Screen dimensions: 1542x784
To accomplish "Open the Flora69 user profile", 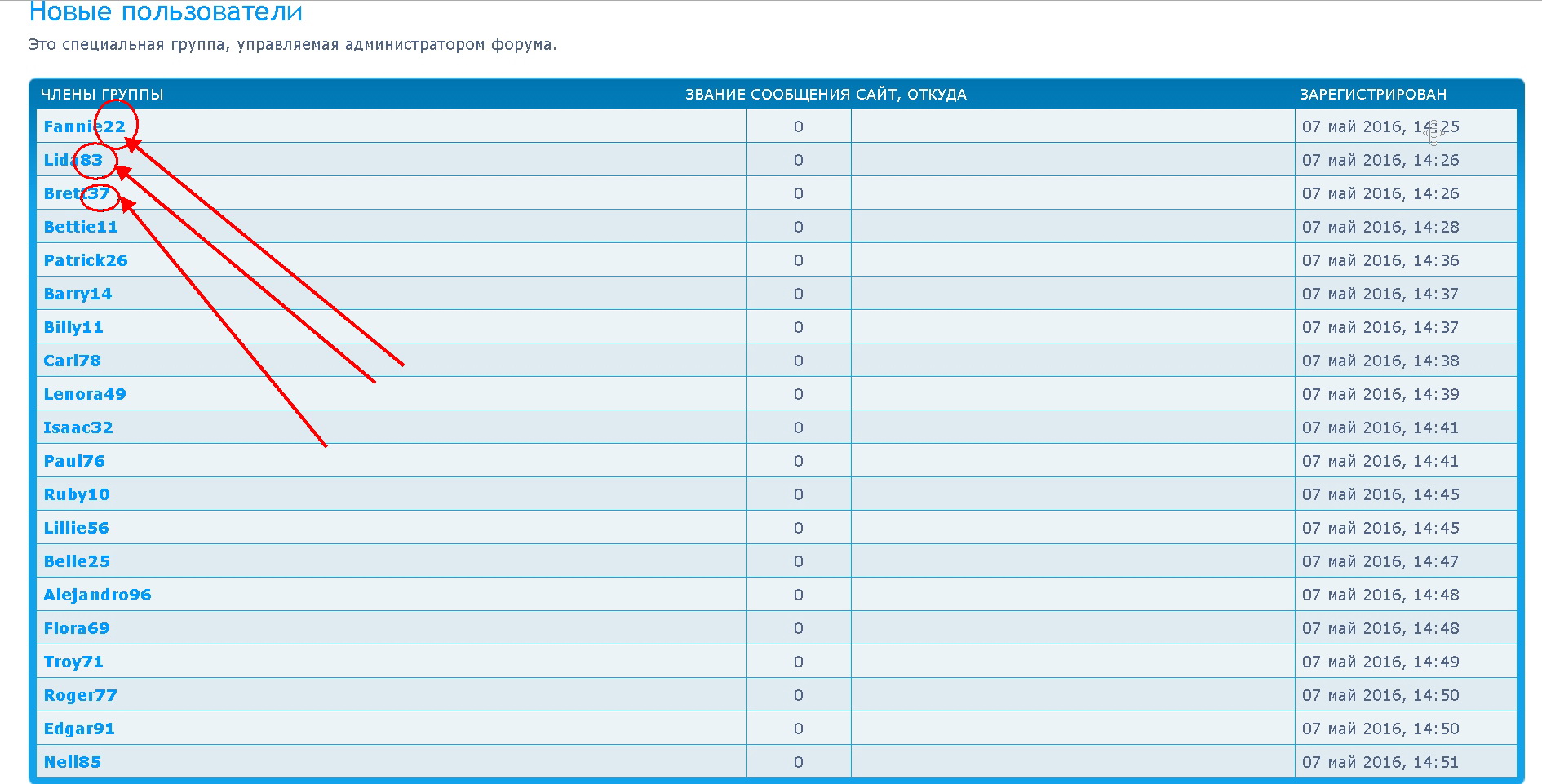I will (x=77, y=628).
